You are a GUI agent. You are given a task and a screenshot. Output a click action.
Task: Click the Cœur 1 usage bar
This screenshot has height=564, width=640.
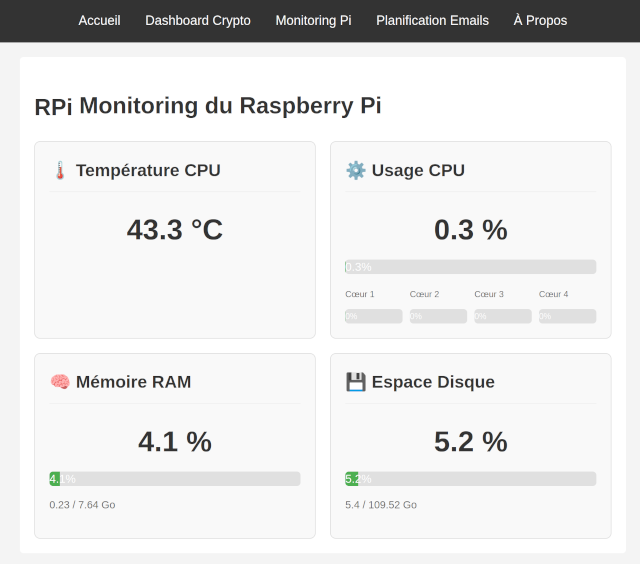click(373, 316)
